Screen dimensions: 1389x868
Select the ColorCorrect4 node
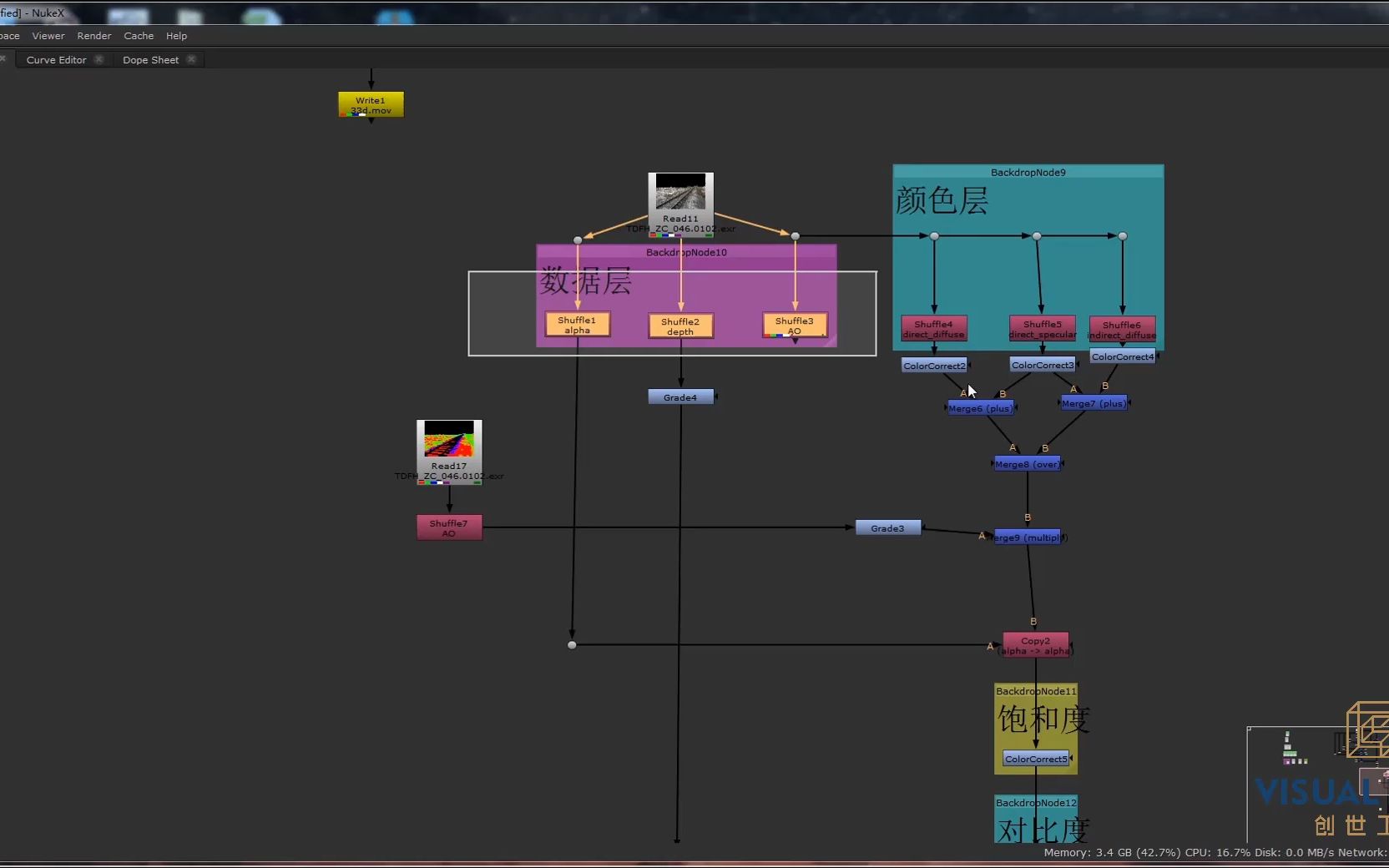[1123, 356]
